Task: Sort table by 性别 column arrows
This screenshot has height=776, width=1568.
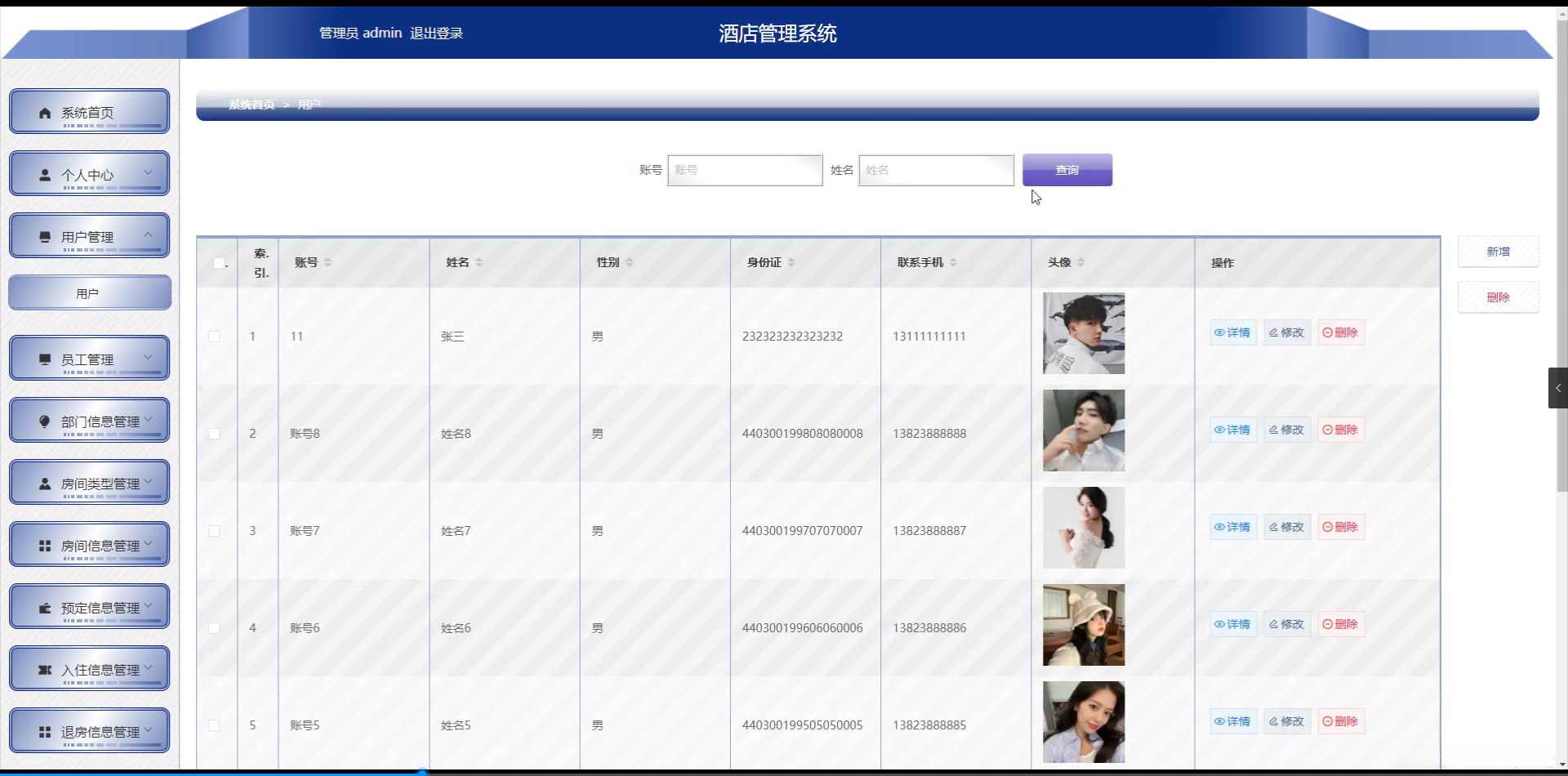Action: (x=630, y=262)
